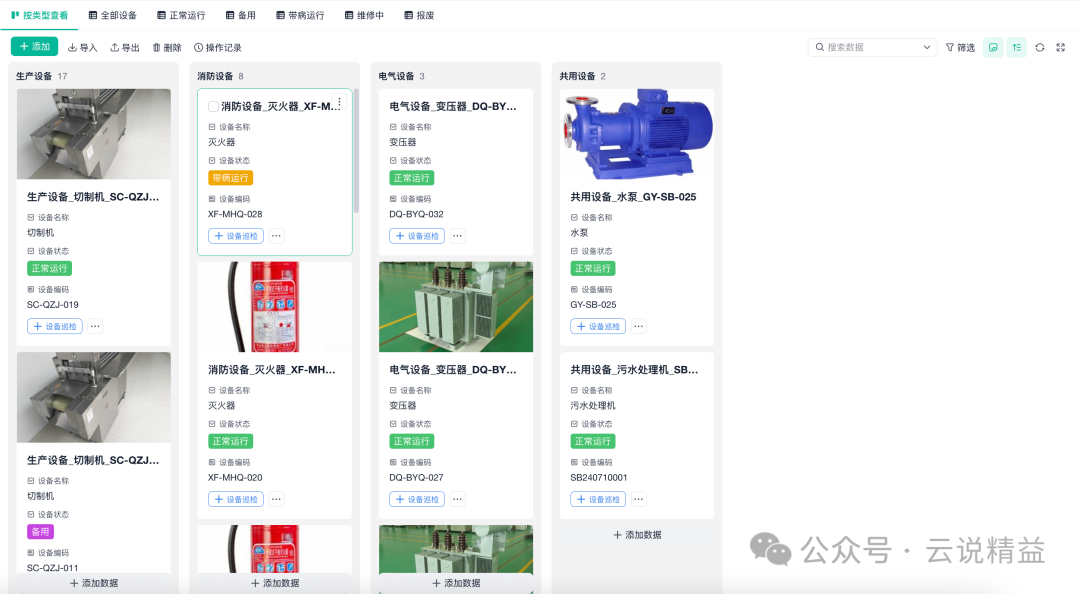The image size is (1080, 594).
Task: Expand the search field dropdown arrow
Action: pos(927,47)
